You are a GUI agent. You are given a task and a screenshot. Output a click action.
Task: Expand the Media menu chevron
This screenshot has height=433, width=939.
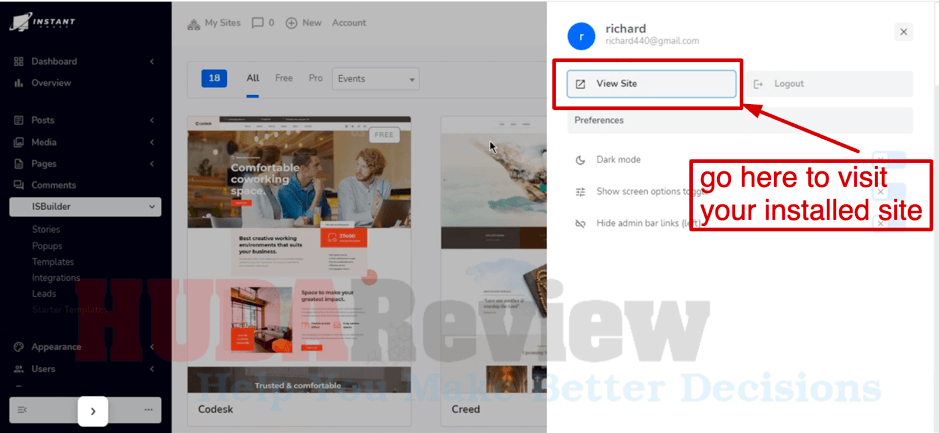coord(152,142)
